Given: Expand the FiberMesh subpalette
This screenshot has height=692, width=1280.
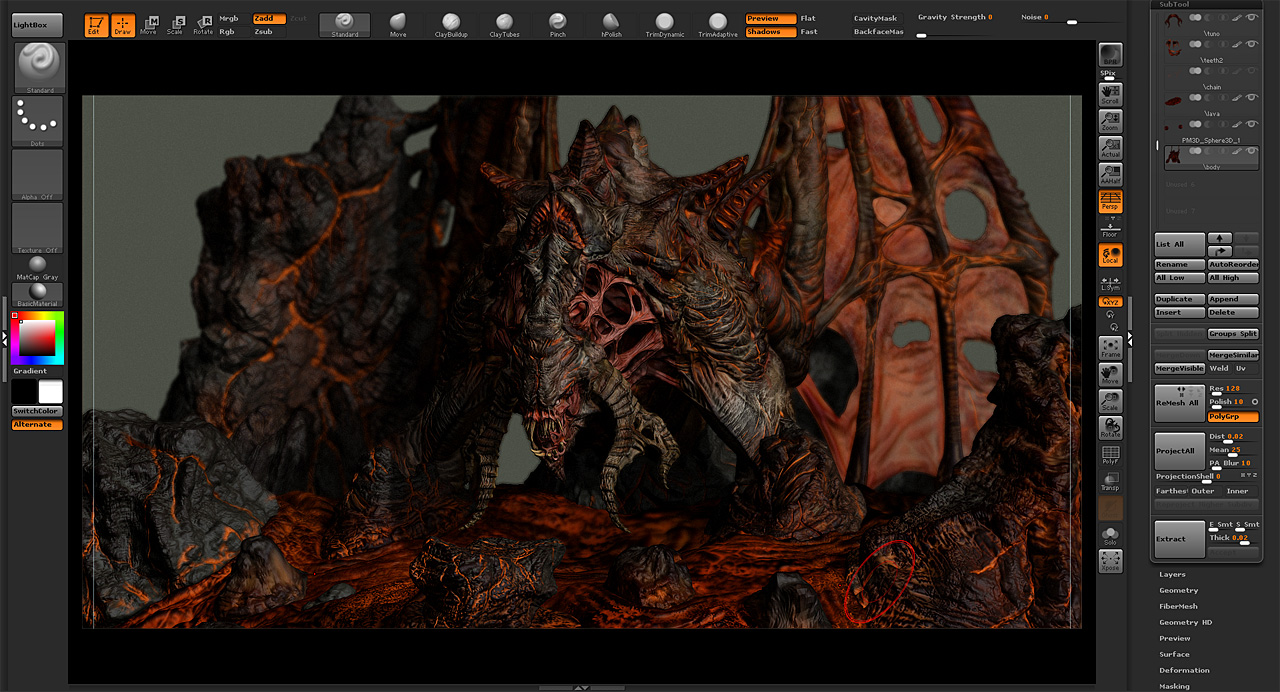Looking at the screenshot, I should 1178,606.
